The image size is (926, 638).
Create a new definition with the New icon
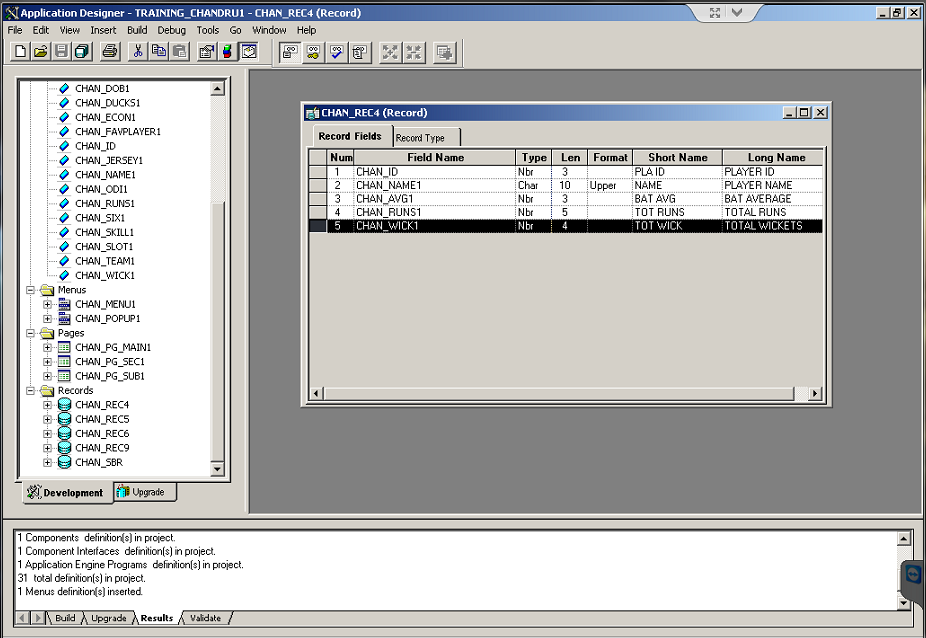coord(18,52)
